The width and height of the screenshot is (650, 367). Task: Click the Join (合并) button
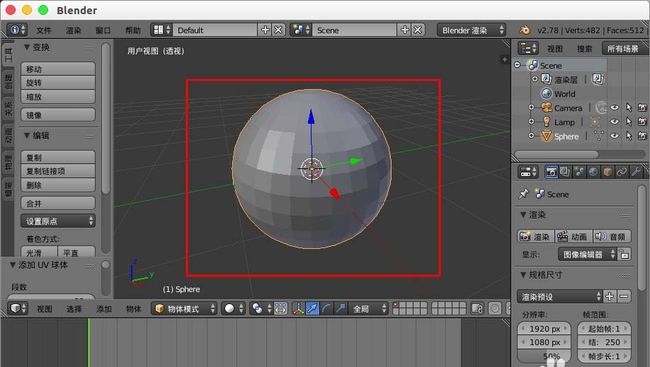point(58,203)
